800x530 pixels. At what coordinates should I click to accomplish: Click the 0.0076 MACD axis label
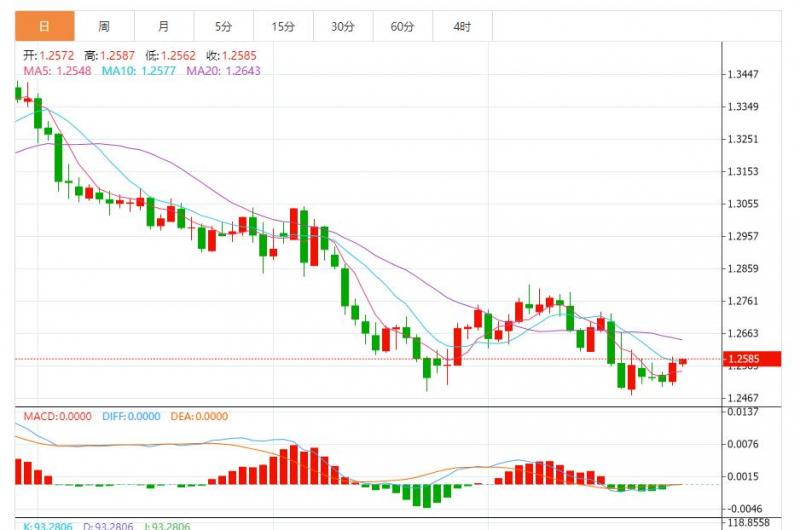pyautogui.click(x=743, y=444)
